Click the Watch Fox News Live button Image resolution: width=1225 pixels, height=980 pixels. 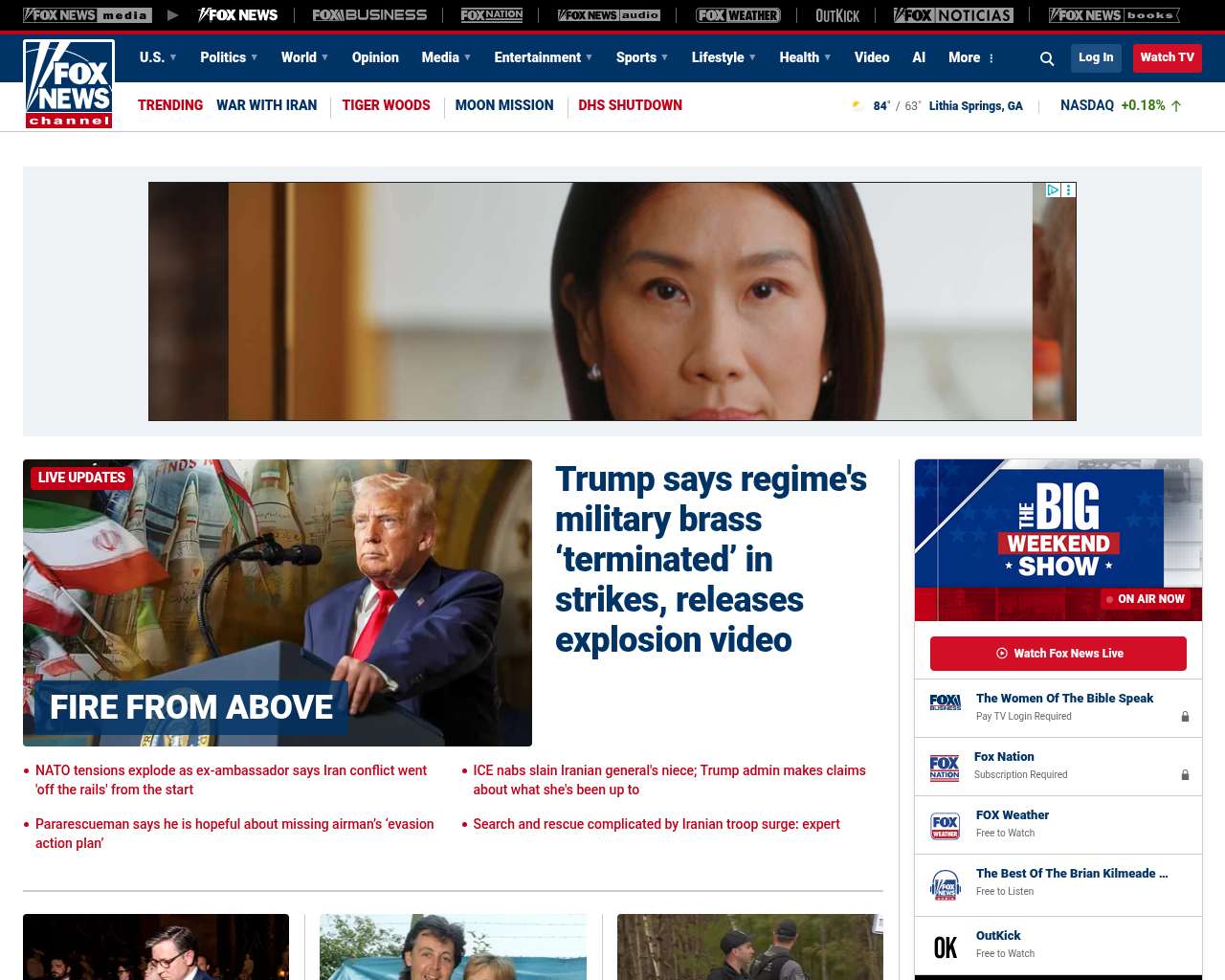tap(1058, 654)
